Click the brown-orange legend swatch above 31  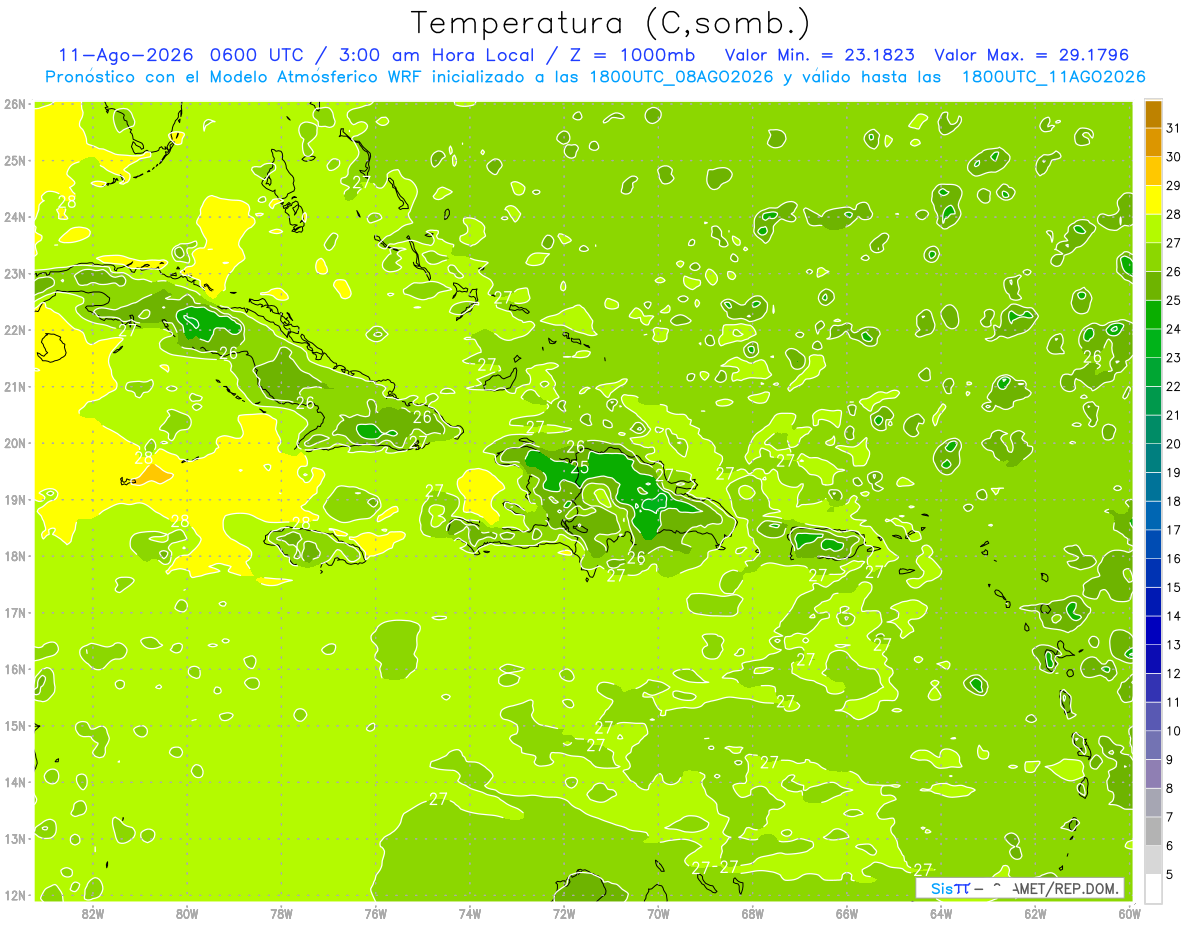[1154, 114]
